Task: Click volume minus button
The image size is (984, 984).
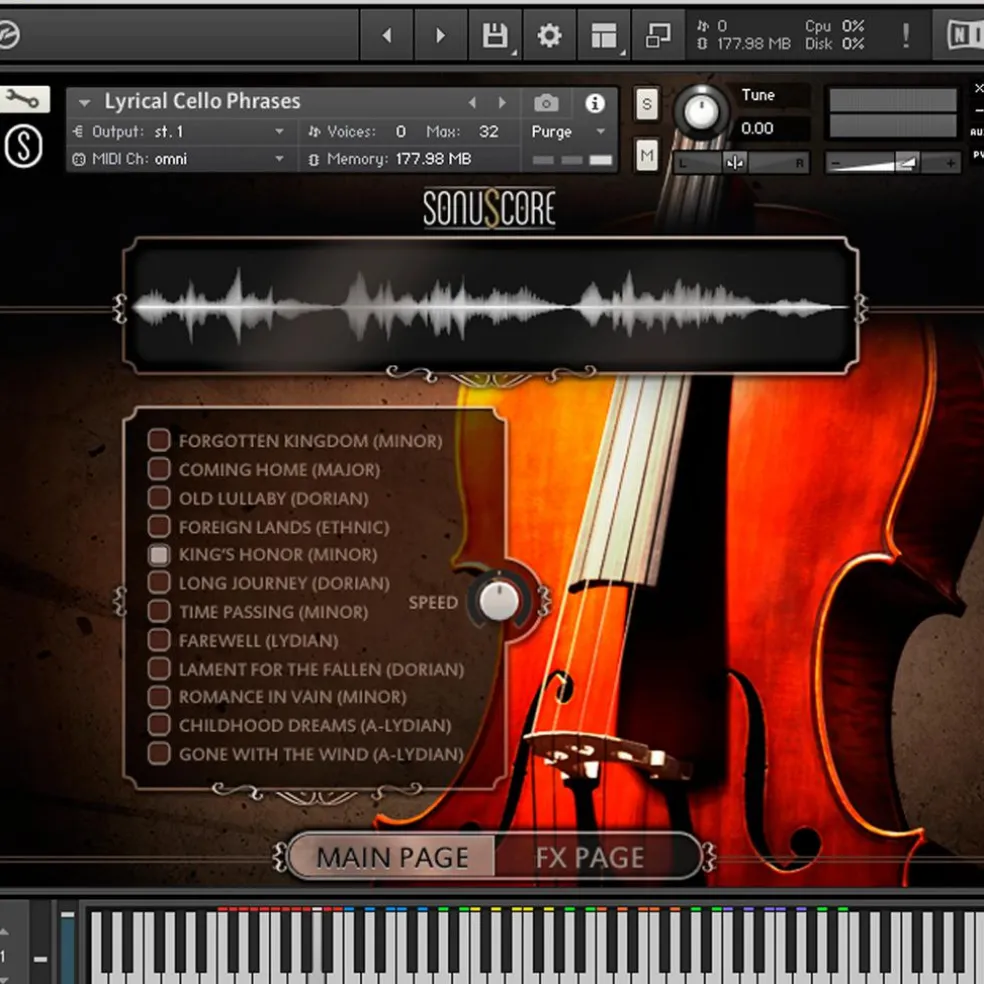Action: pos(835,163)
